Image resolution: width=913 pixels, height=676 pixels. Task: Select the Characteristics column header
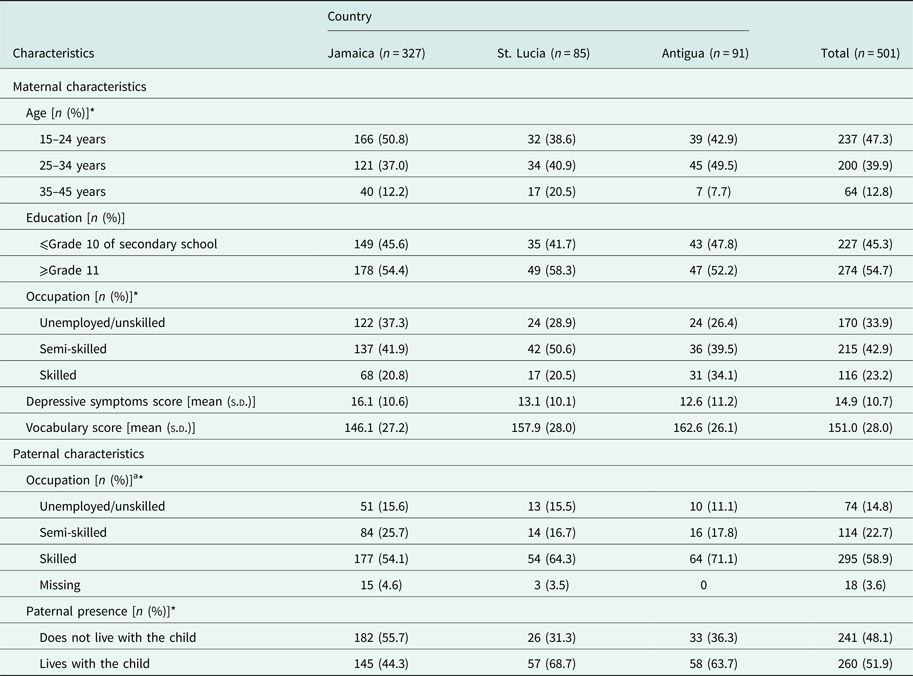point(59,54)
